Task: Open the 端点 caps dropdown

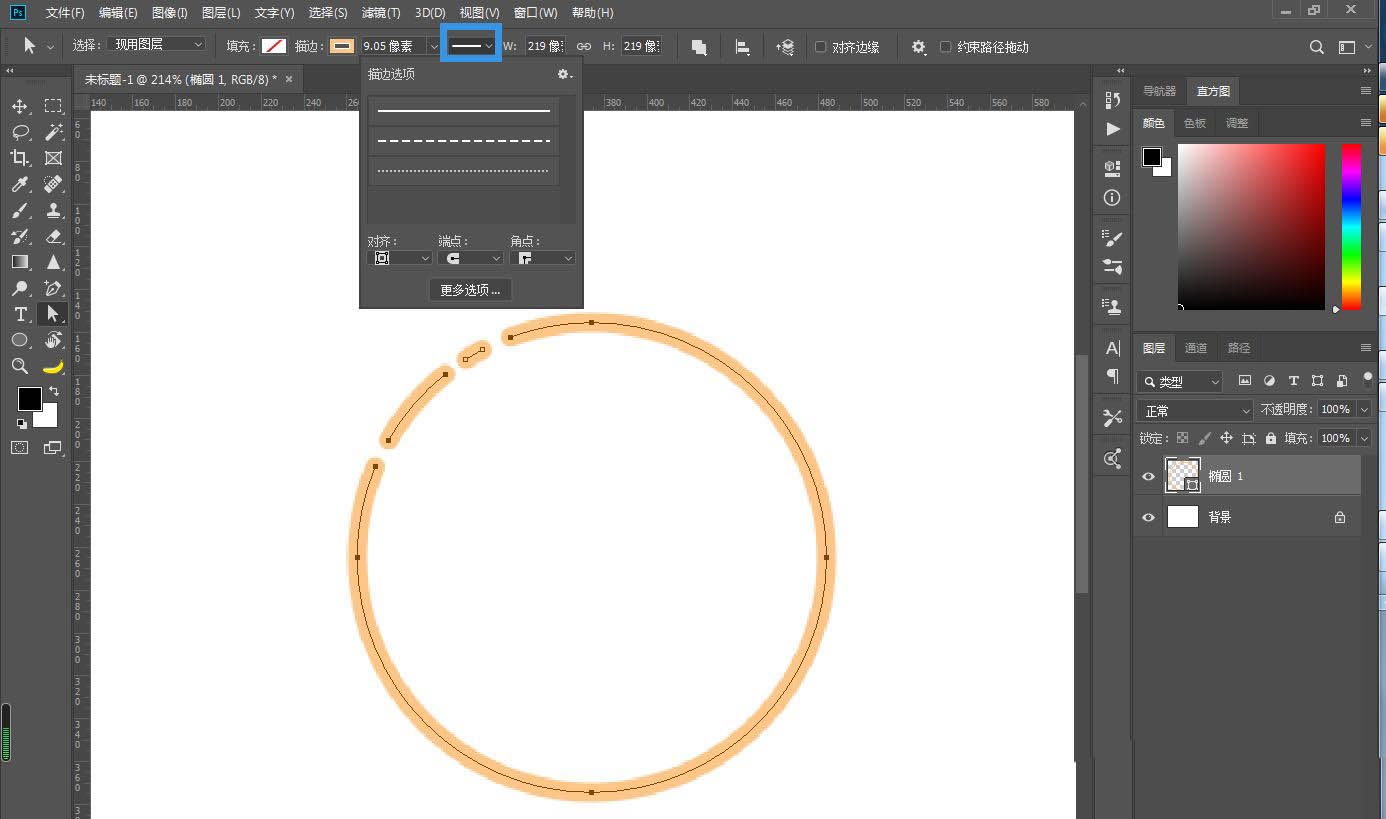Action: (x=470, y=258)
